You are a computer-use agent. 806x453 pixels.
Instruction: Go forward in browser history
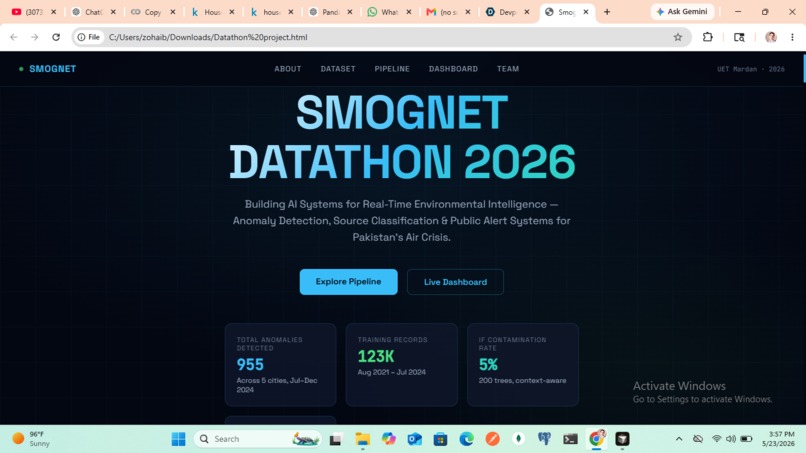34,37
